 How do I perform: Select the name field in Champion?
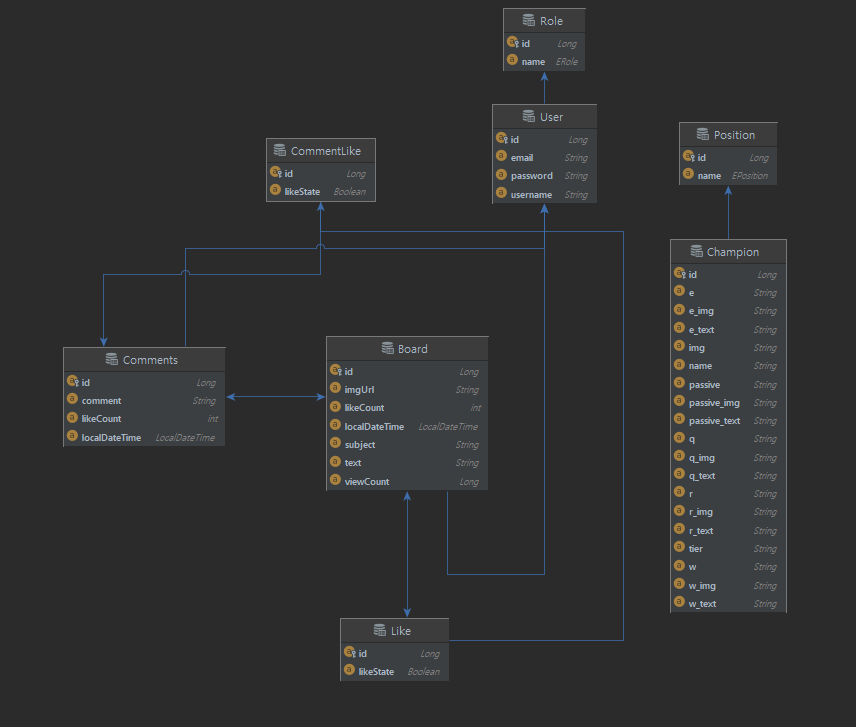728,366
